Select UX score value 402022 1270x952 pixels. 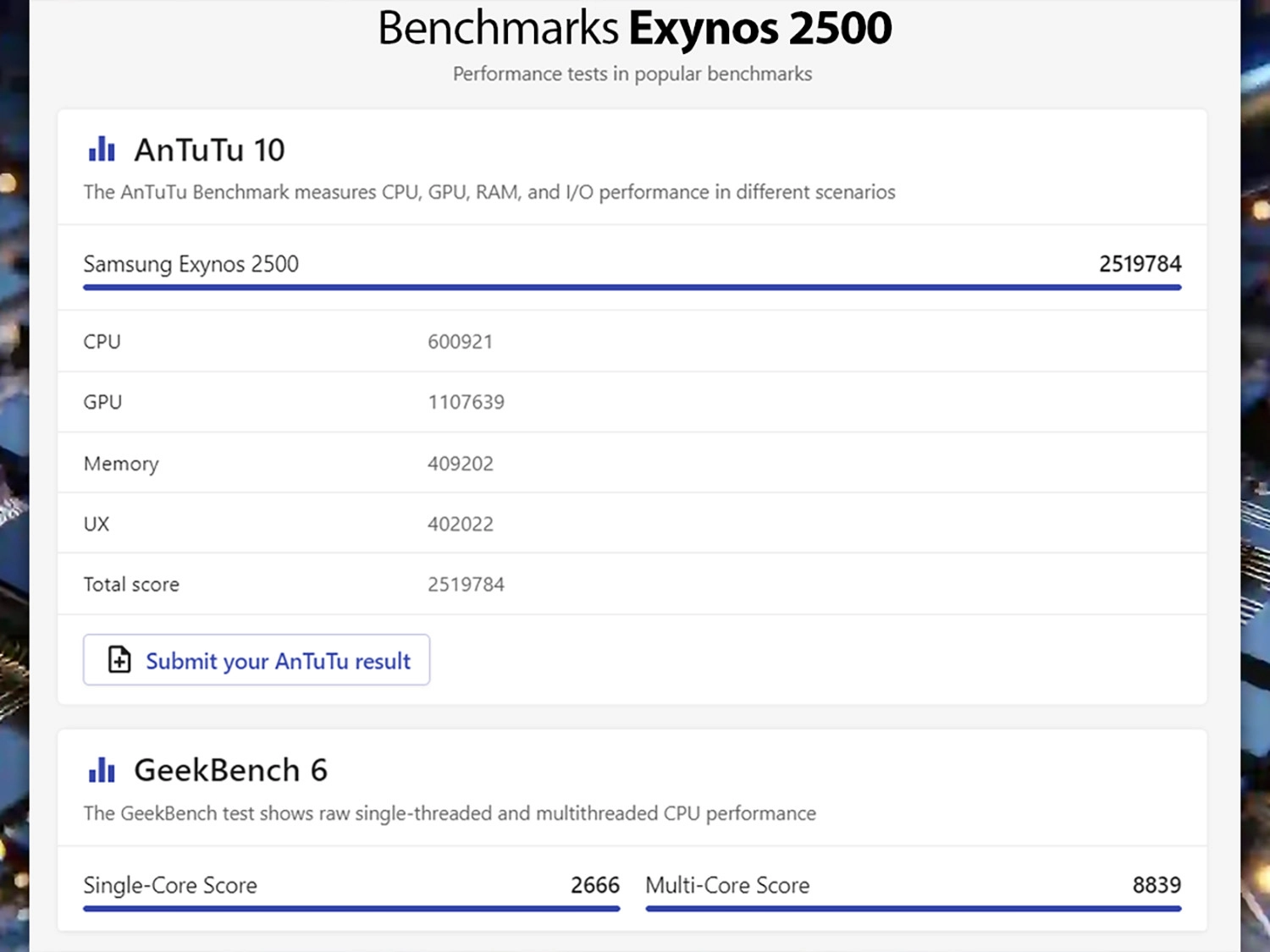[460, 524]
